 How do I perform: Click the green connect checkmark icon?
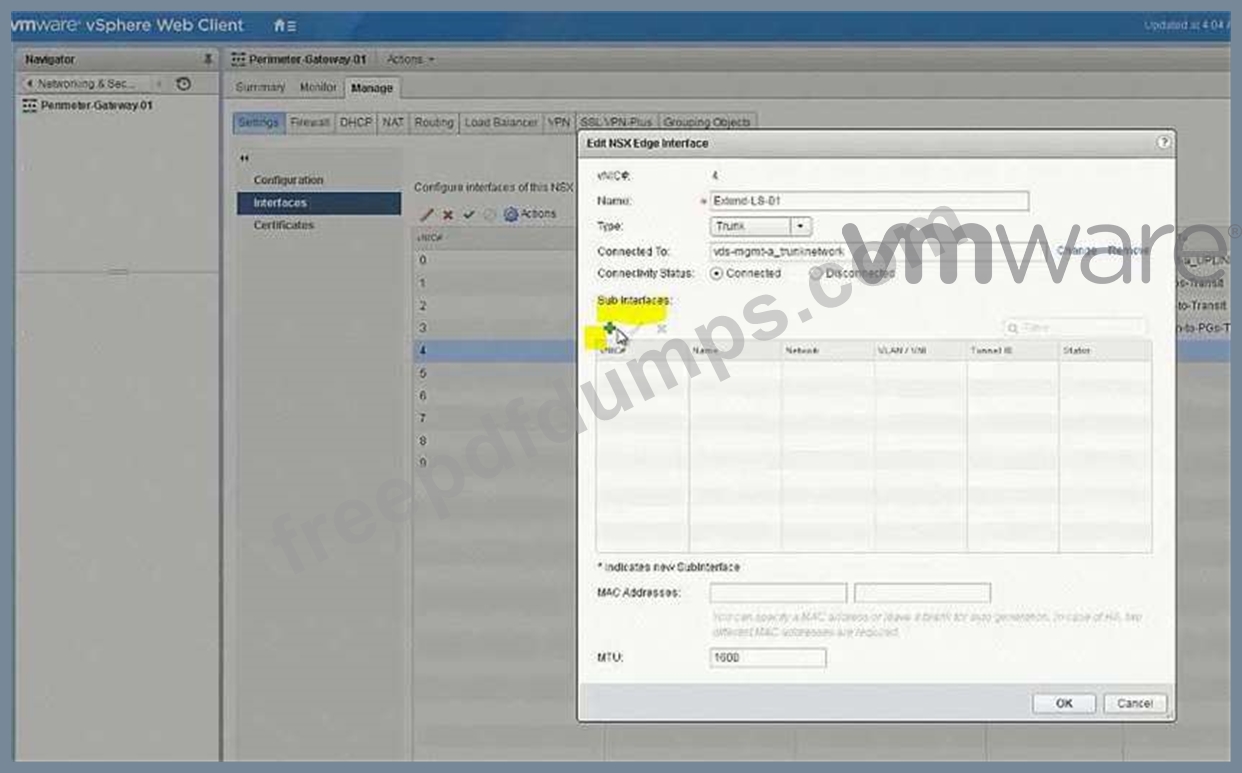[468, 214]
